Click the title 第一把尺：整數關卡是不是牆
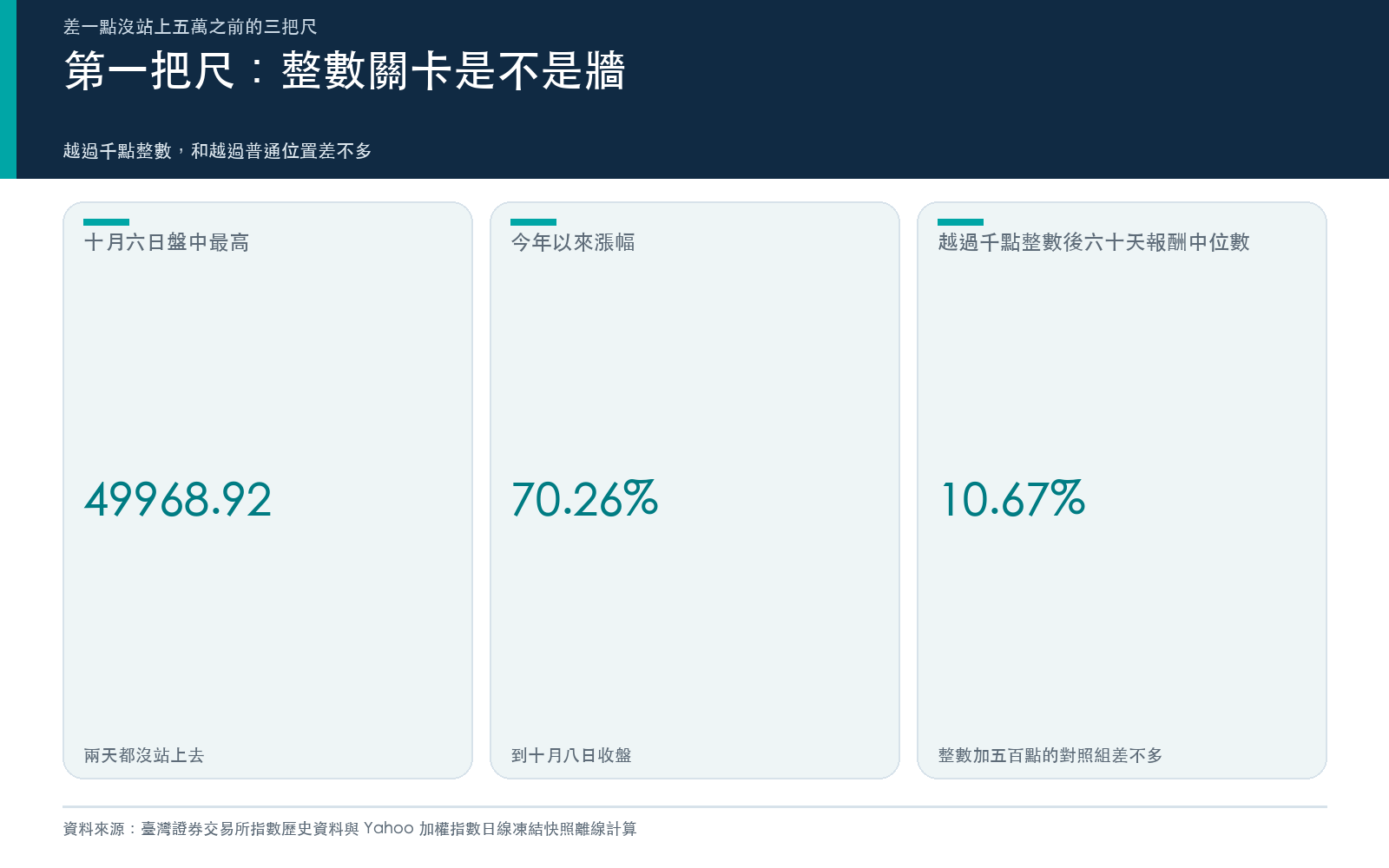Viewport: 1389px width, 868px height. [345, 70]
